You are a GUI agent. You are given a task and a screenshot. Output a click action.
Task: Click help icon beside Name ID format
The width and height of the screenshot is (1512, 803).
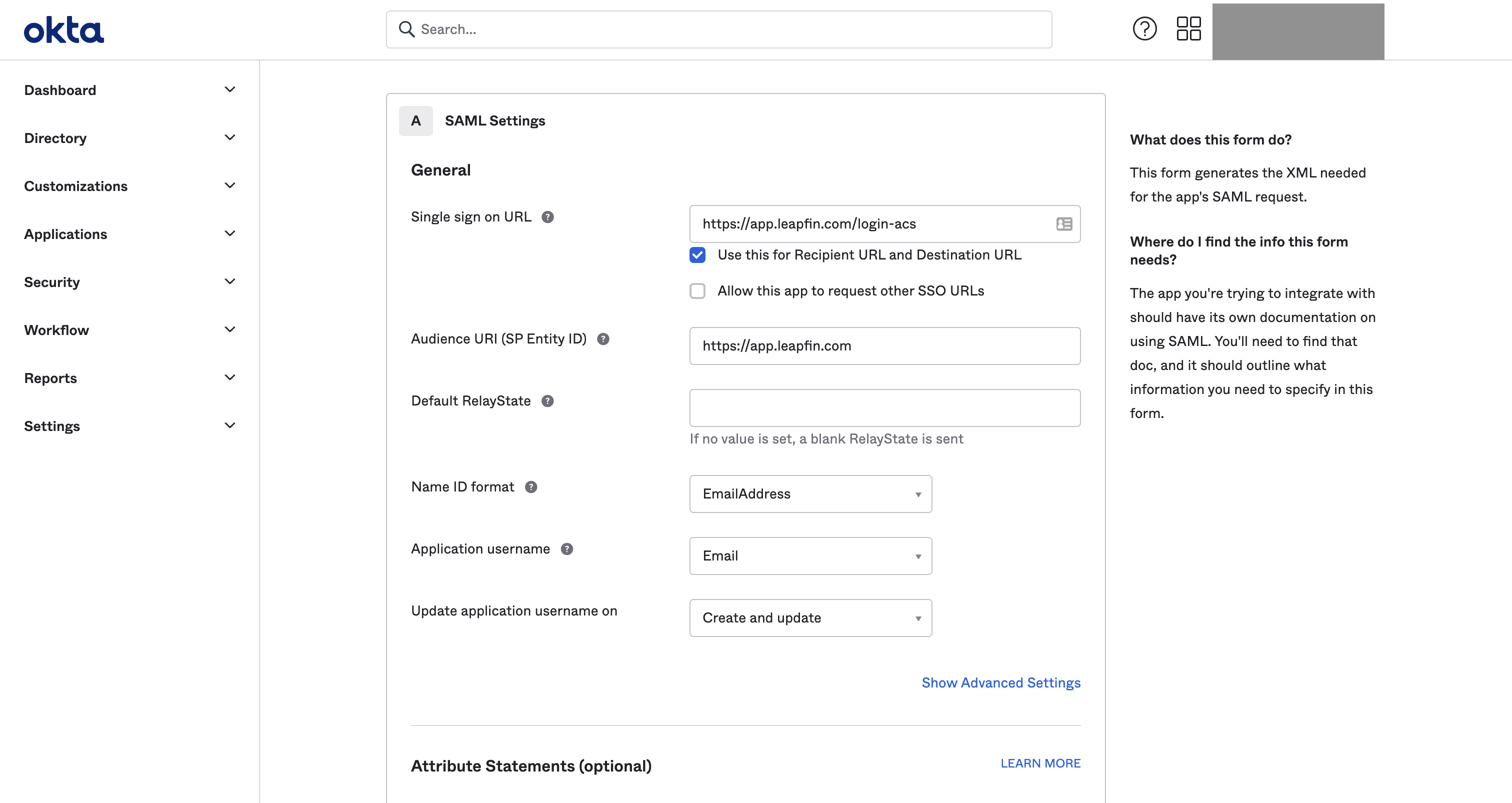(531, 487)
